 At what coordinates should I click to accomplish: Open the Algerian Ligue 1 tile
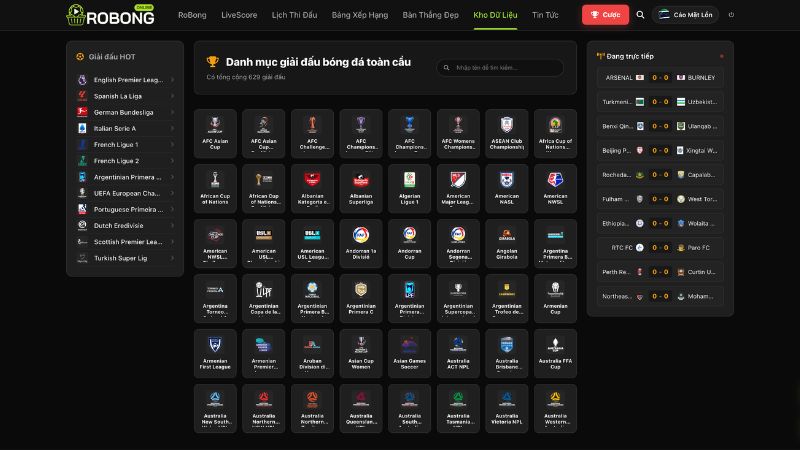pyautogui.click(x=409, y=188)
